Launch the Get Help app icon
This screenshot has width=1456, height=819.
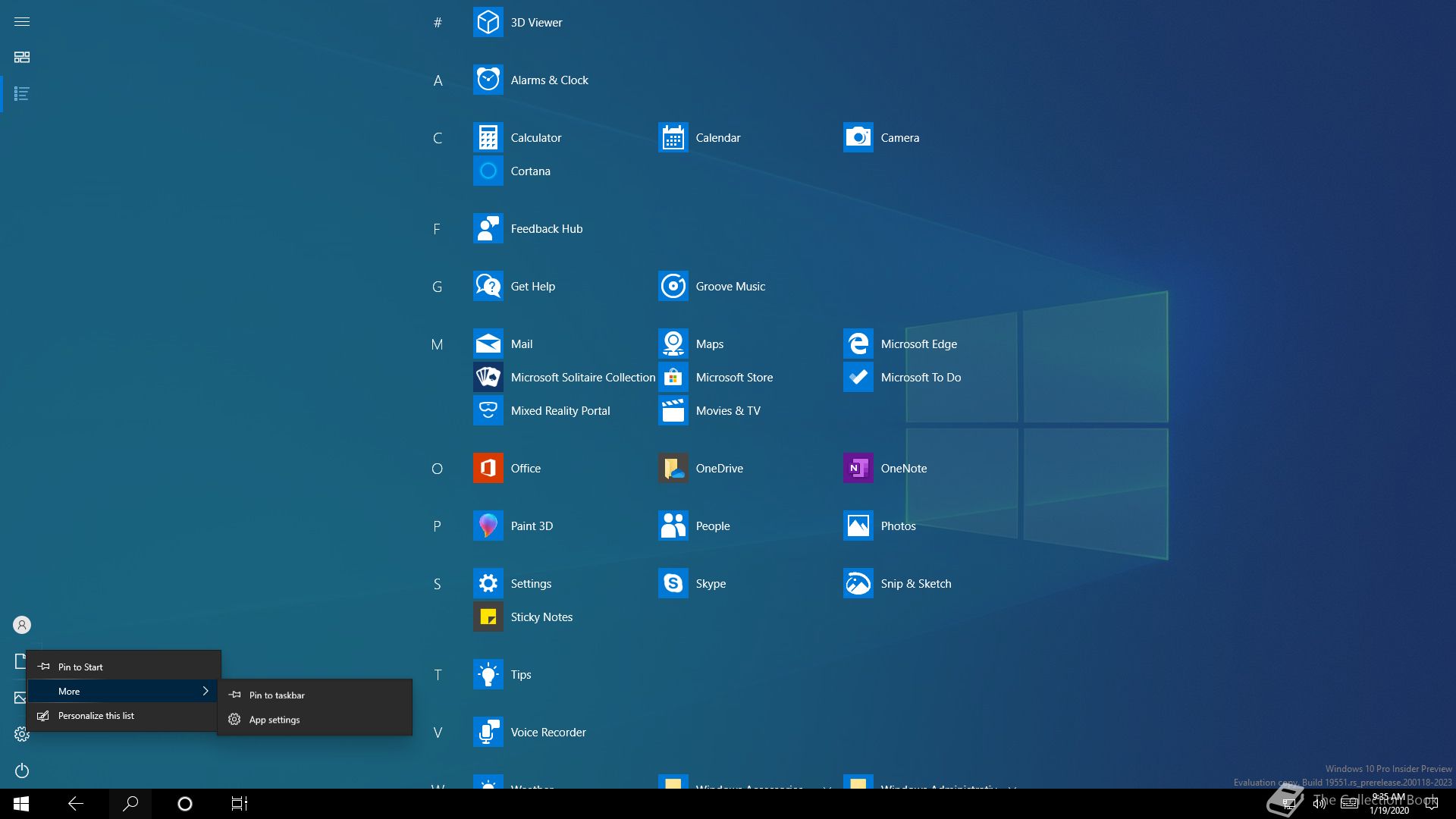tap(488, 286)
